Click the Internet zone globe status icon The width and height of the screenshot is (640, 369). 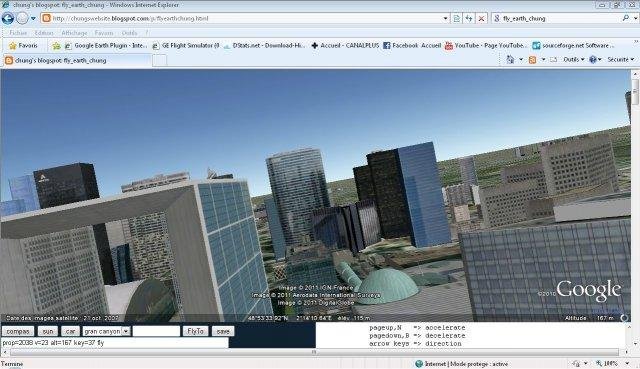[x=419, y=364]
